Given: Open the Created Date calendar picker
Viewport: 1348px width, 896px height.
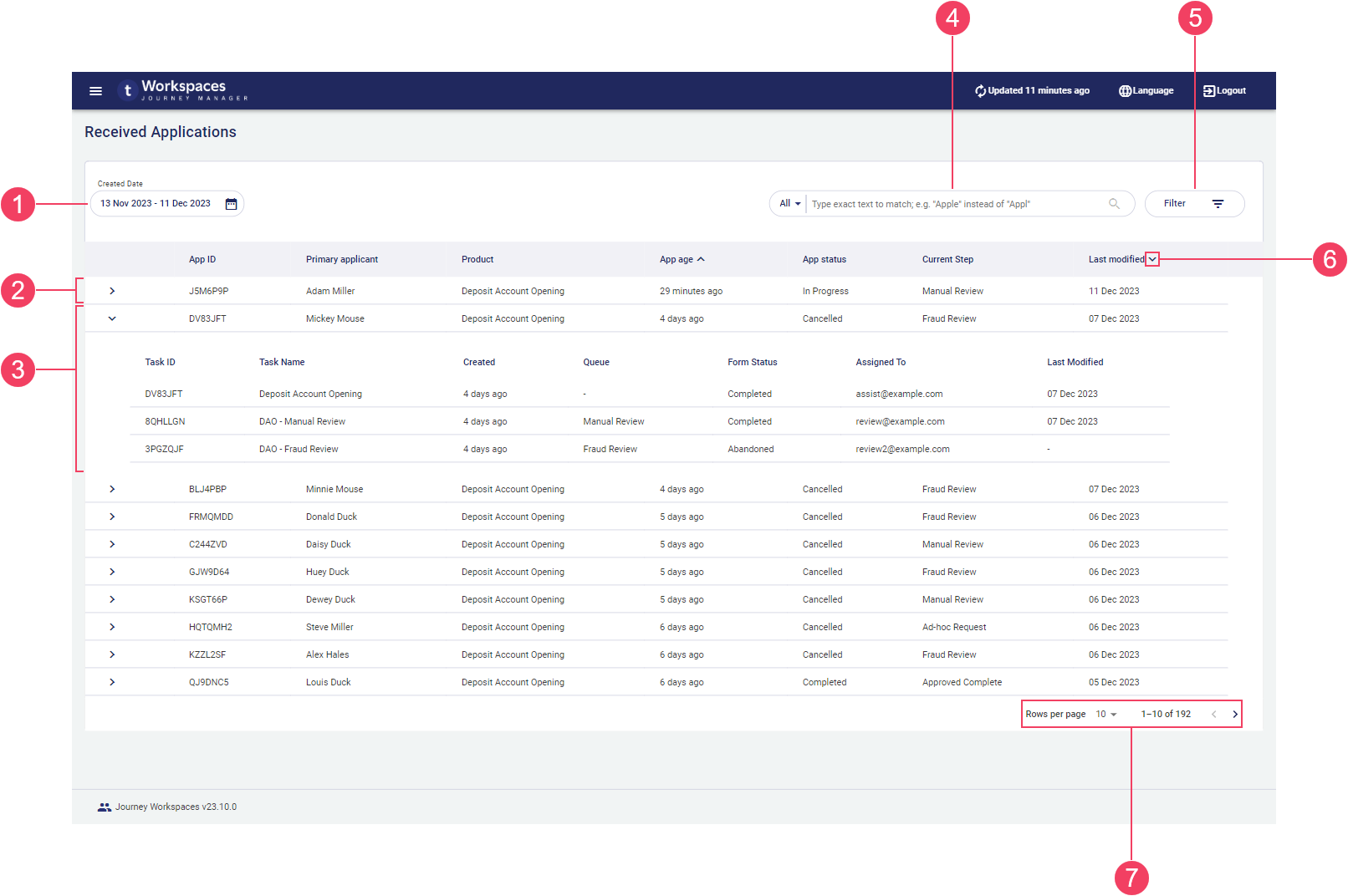Looking at the screenshot, I should tap(232, 204).
